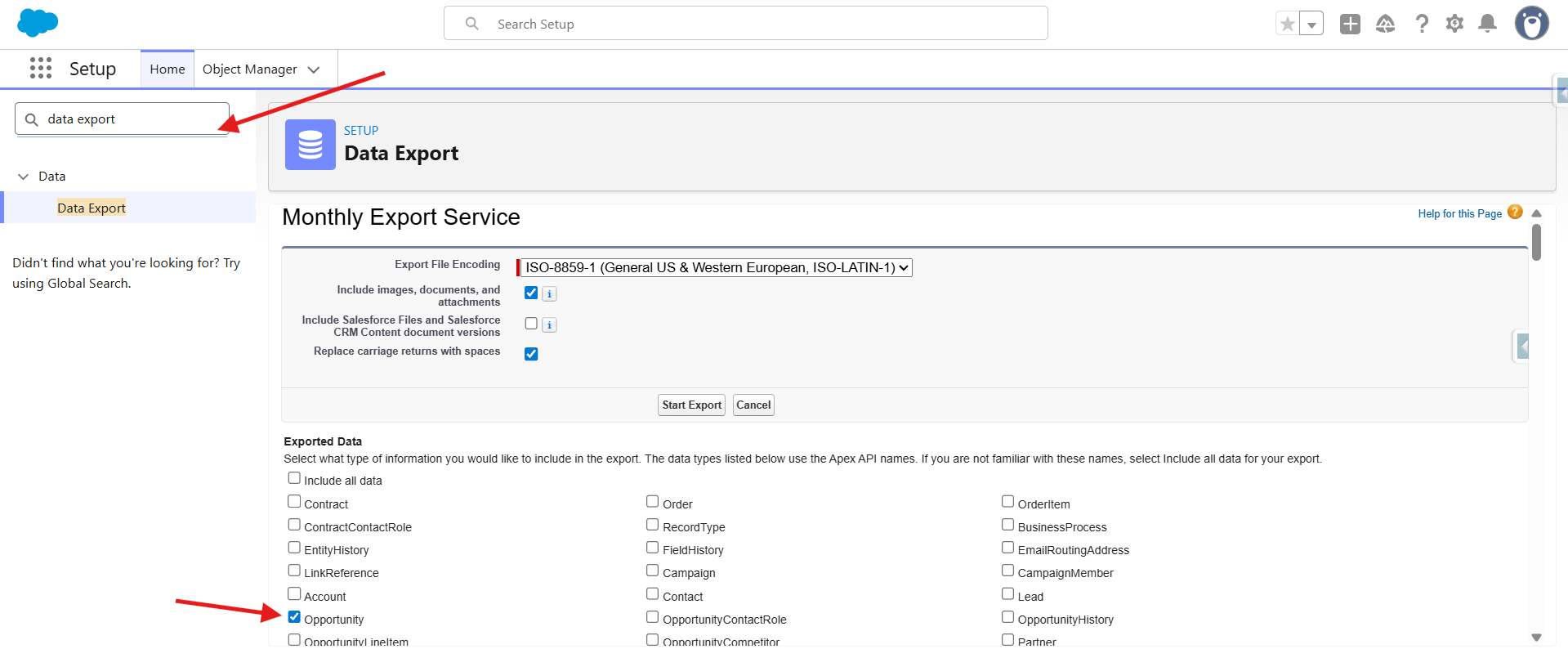Check the Contract checkbox
The height and width of the screenshot is (658, 1568).
pyautogui.click(x=294, y=502)
